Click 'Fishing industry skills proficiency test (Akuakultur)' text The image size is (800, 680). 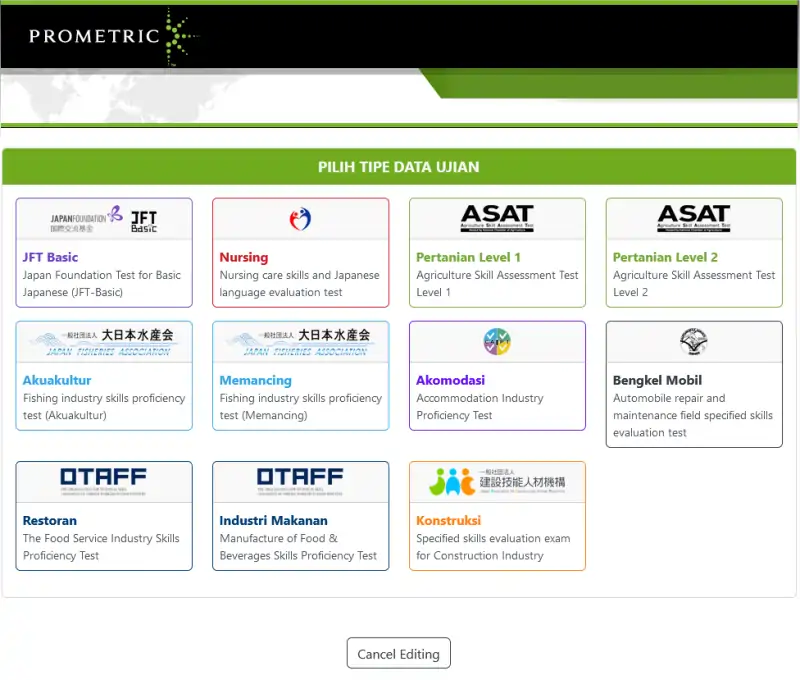pyautogui.click(x=104, y=407)
